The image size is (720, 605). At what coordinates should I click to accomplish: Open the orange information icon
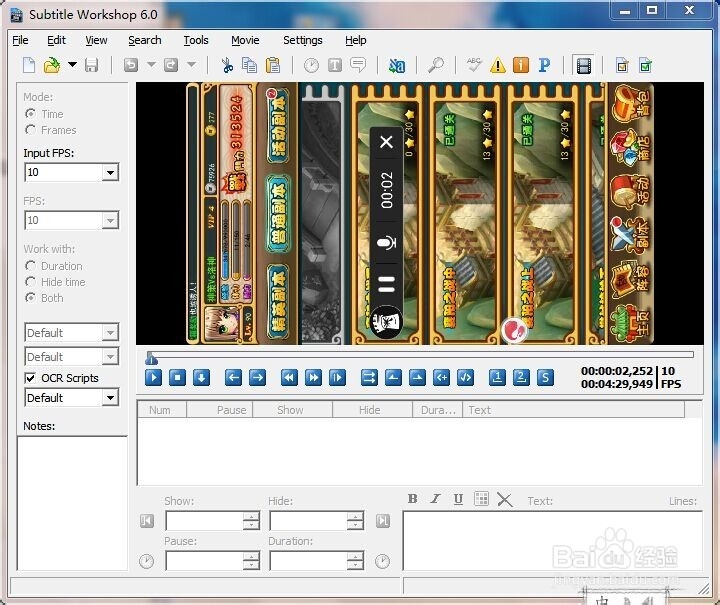521,65
